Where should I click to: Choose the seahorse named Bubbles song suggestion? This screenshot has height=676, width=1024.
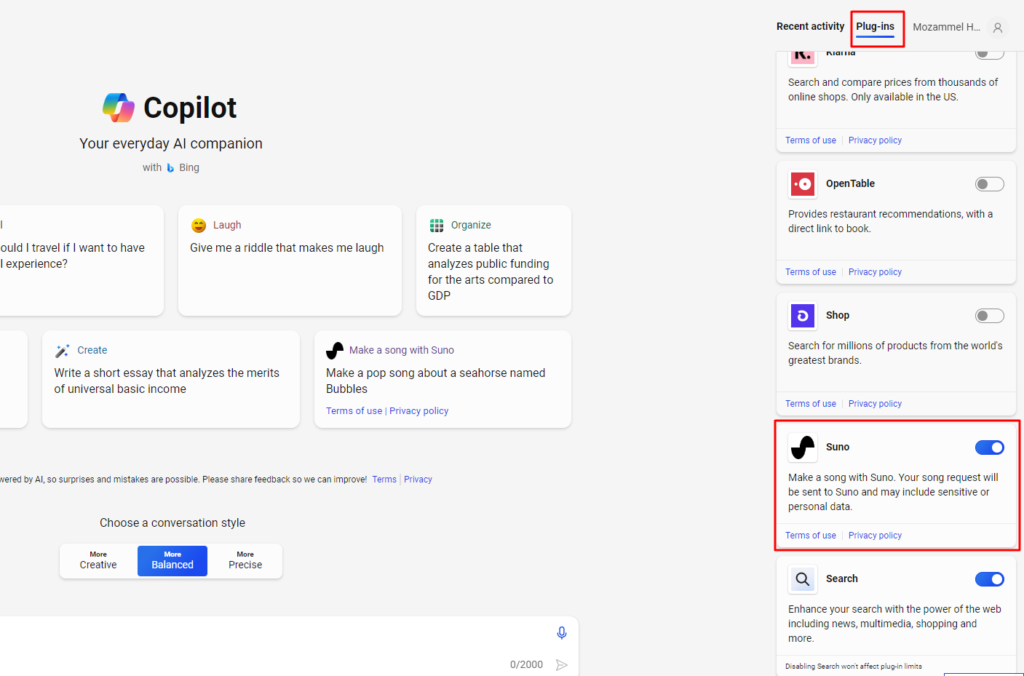443,379
